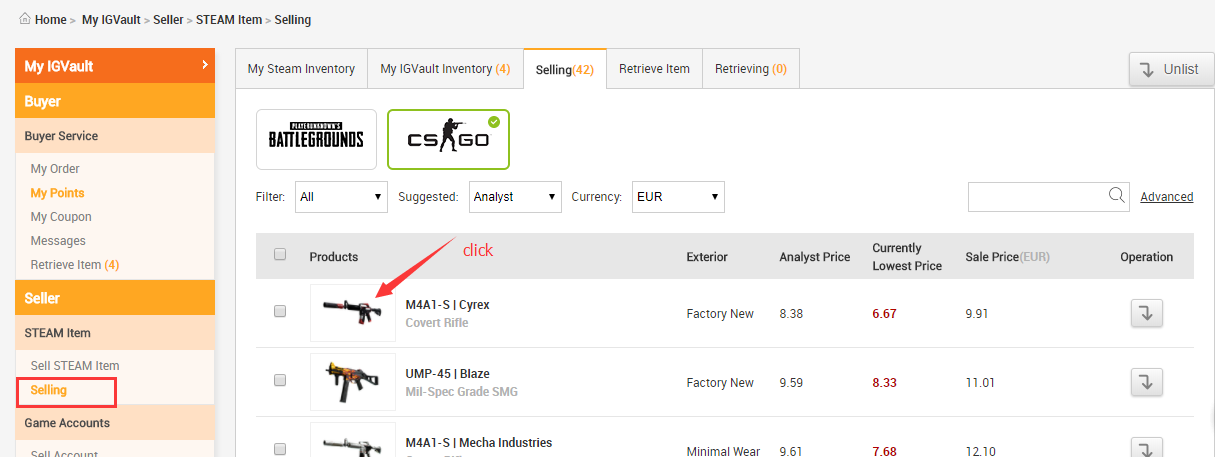Click the search magnifier icon
1215x457 pixels.
(1118, 196)
